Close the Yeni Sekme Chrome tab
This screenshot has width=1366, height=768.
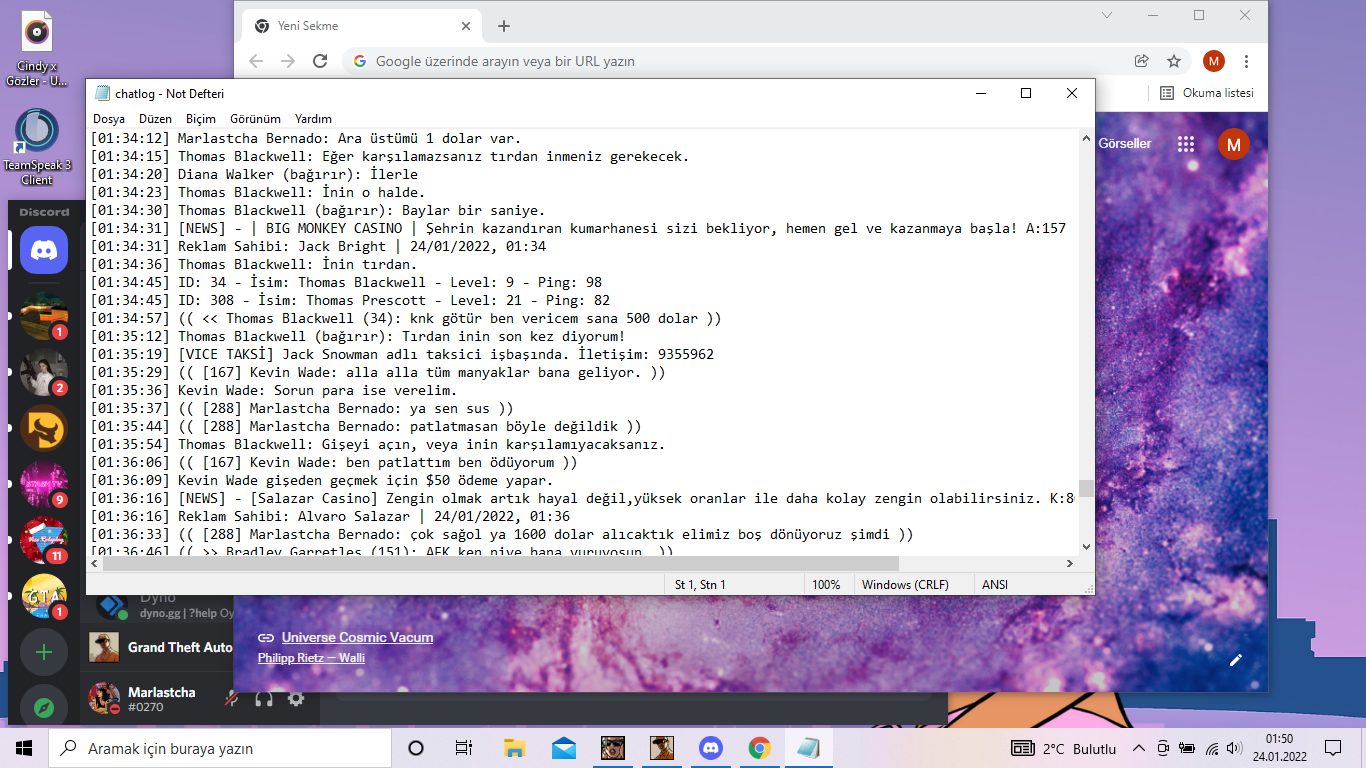(x=466, y=26)
